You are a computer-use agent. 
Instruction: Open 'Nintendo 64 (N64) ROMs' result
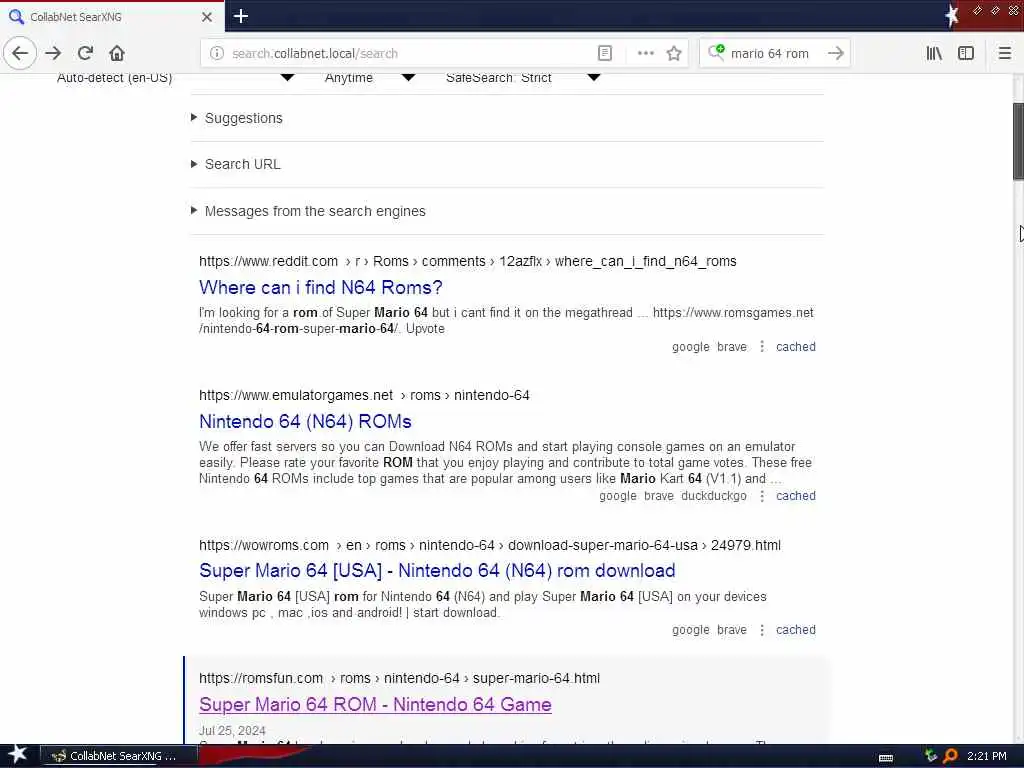(x=305, y=421)
